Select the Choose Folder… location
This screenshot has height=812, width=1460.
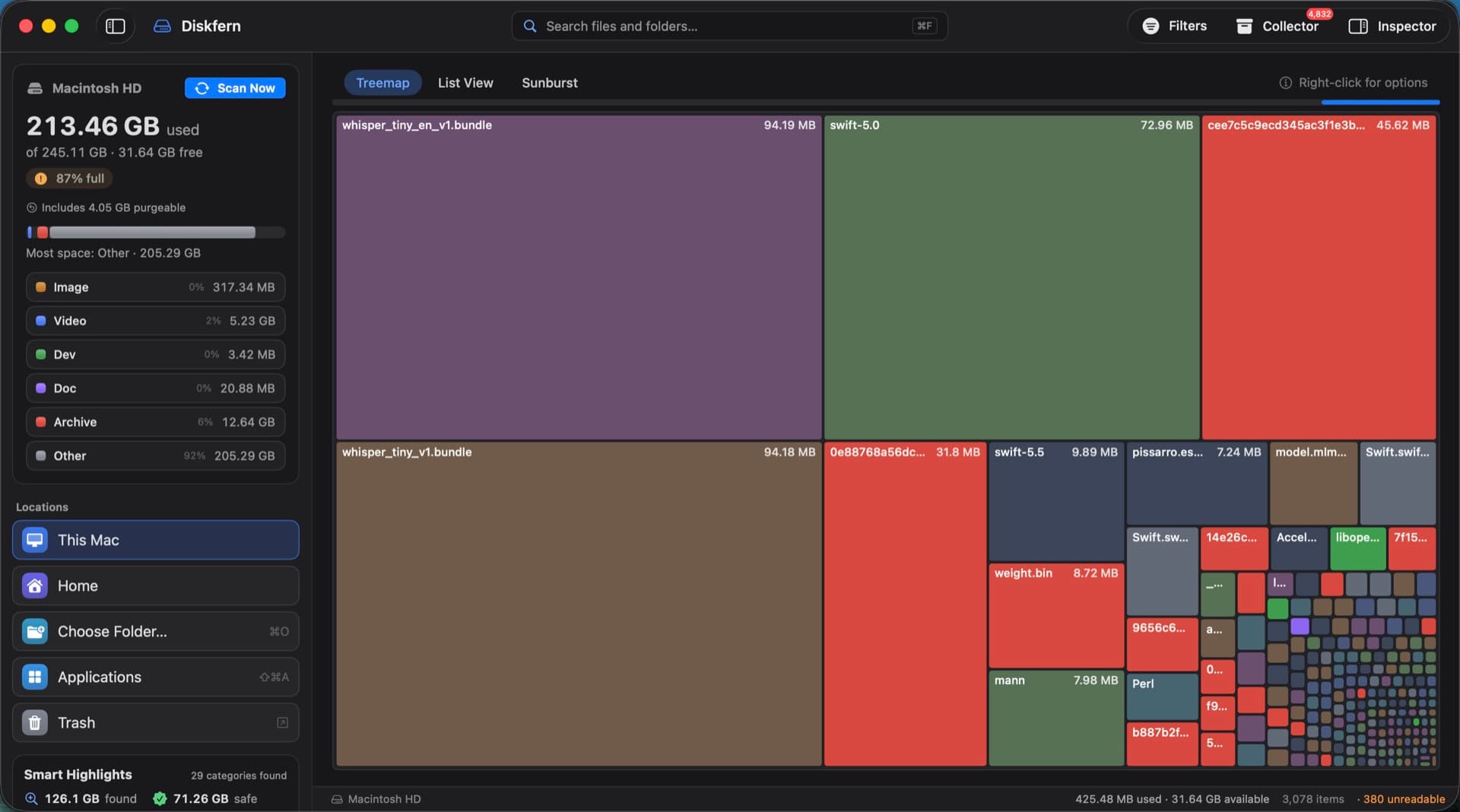coord(156,631)
